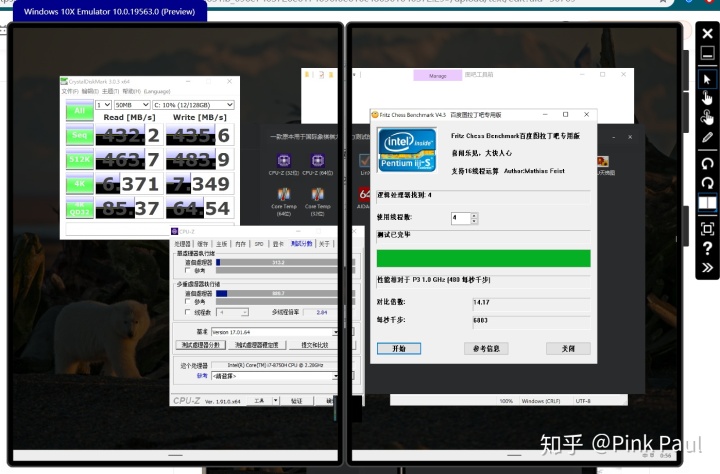Switch to CPU-Z SPD tab

click(259, 244)
